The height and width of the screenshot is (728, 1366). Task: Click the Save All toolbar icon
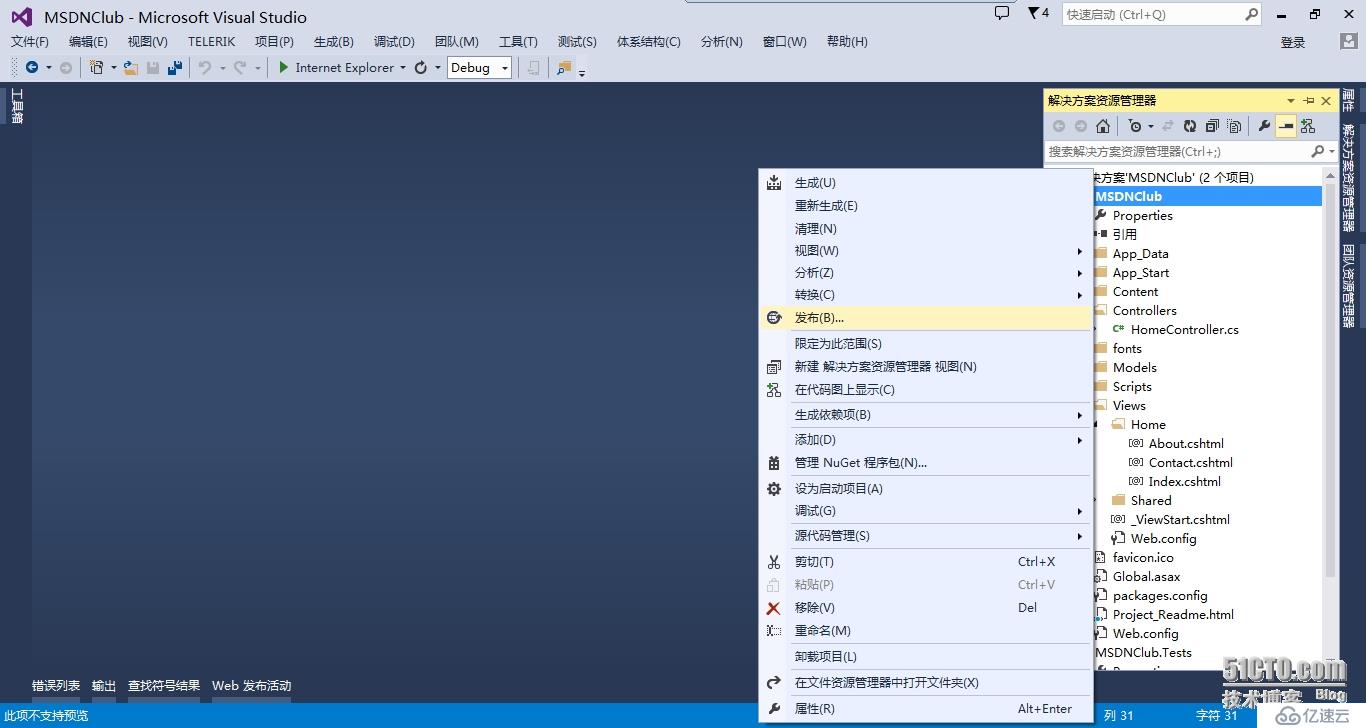[175, 67]
